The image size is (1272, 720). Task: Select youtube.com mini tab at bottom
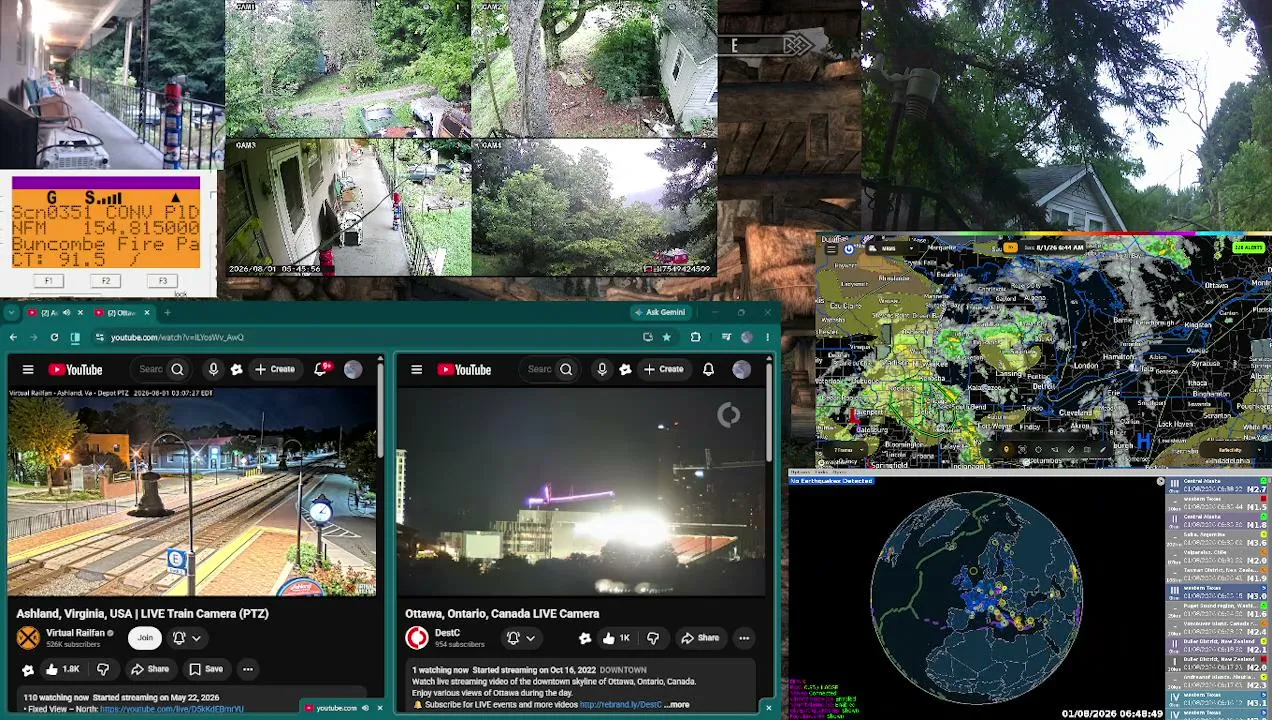337,708
